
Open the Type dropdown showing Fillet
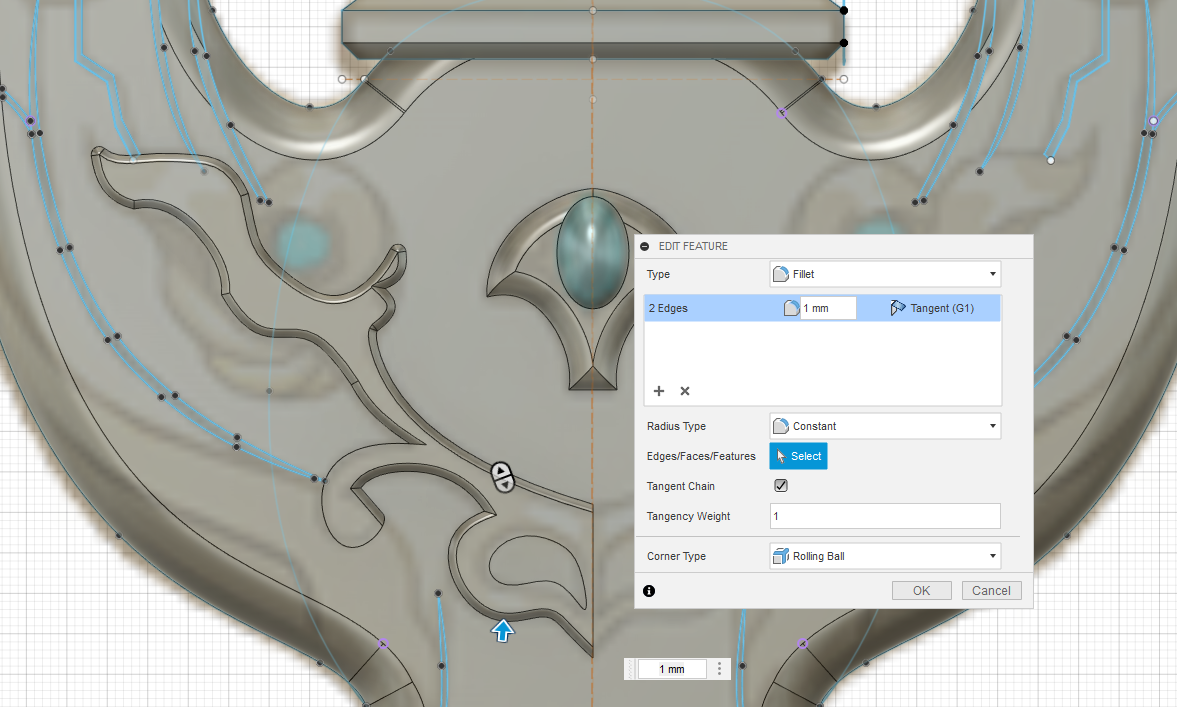885,274
